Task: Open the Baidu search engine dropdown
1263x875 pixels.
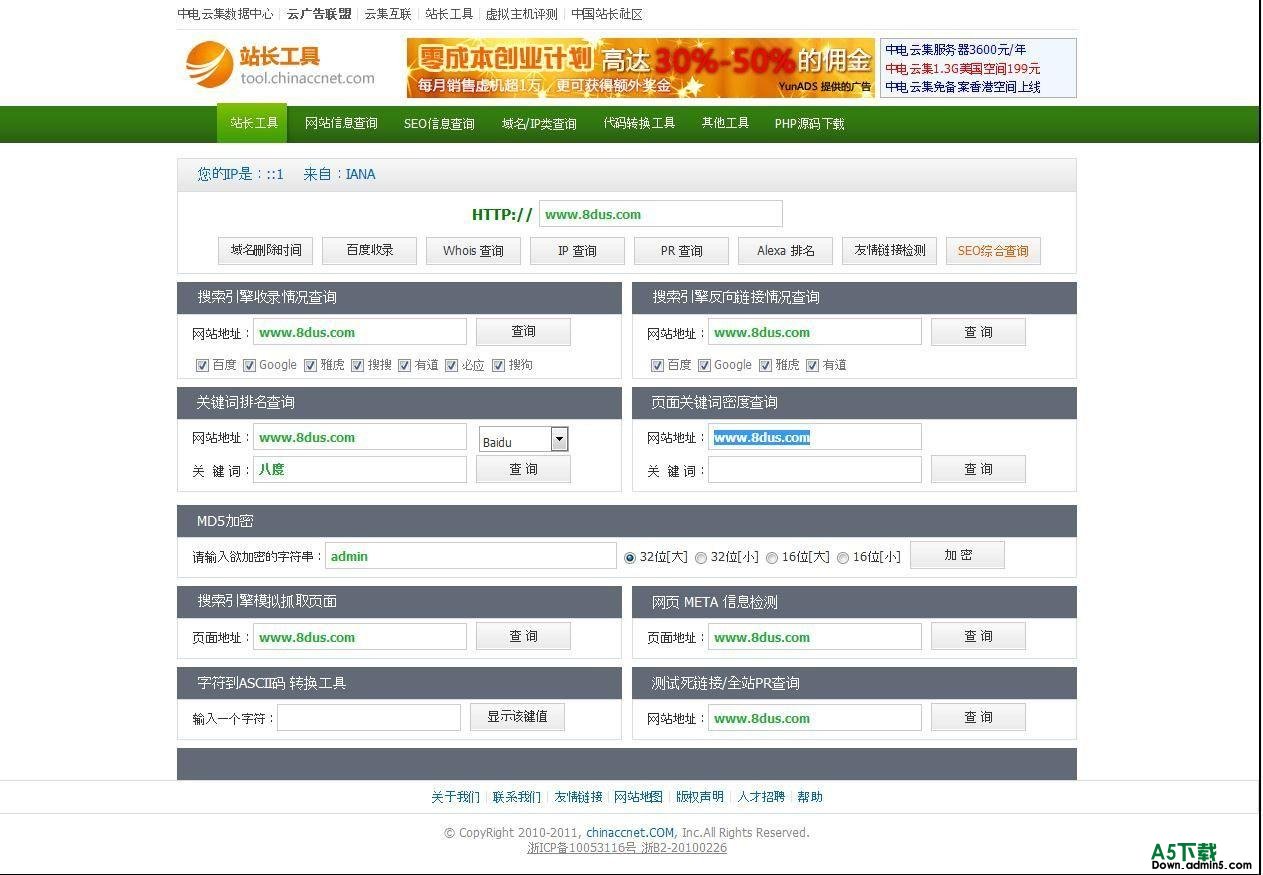Action: coord(559,439)
